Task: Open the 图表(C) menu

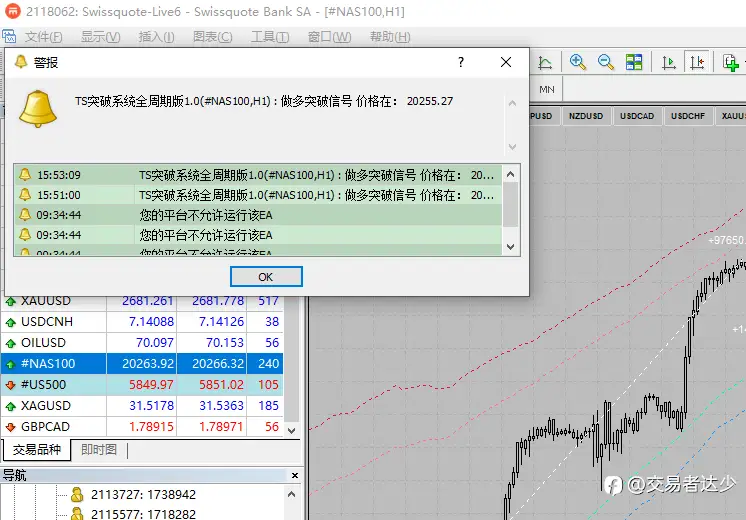Action: pyautogui.click(x=213, y=37)
